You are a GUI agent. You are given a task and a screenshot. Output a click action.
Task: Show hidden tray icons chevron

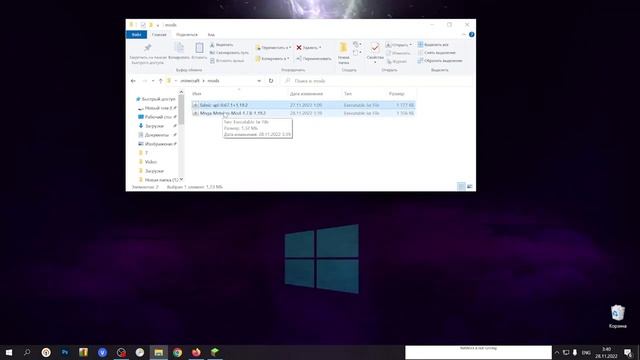coord(556,352)
